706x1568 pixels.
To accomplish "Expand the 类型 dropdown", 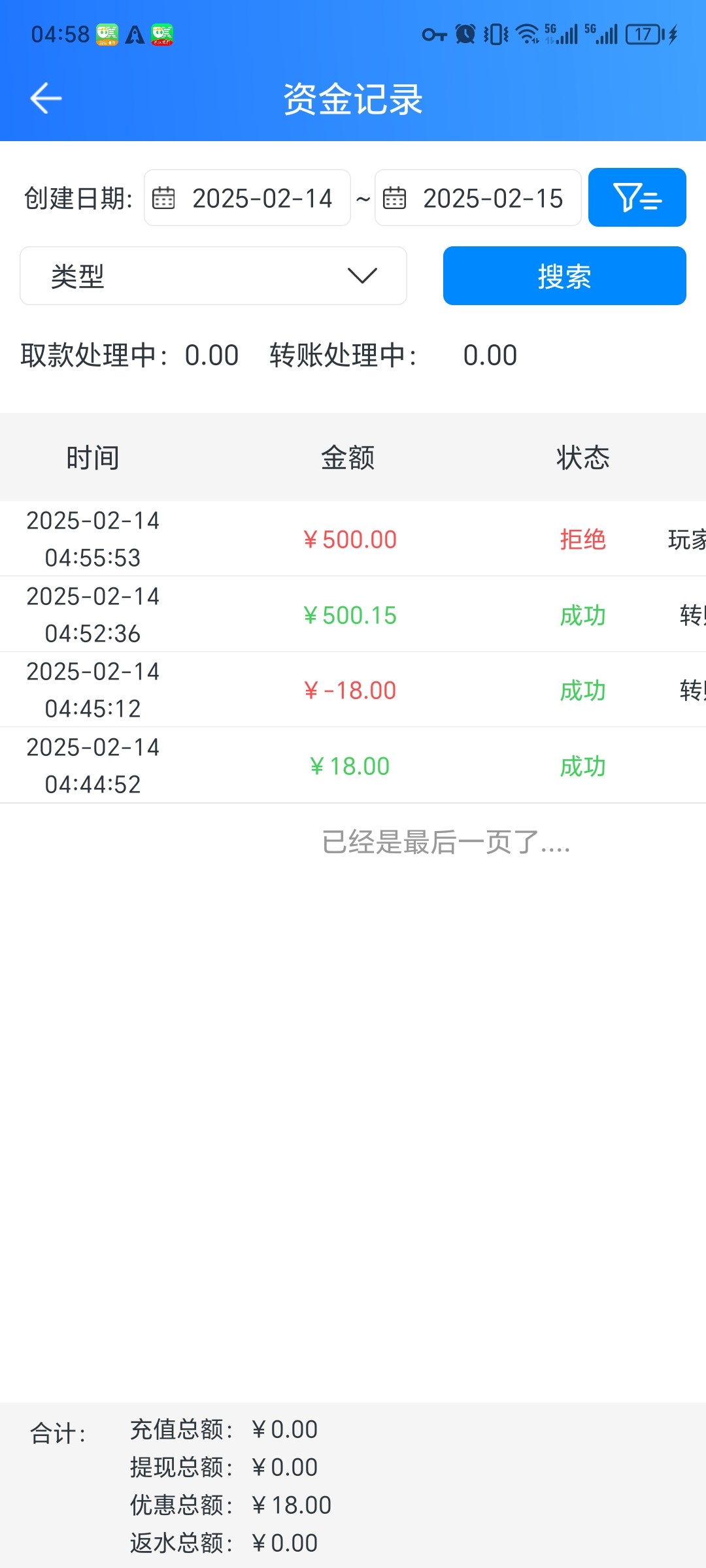I will [213, 276].
